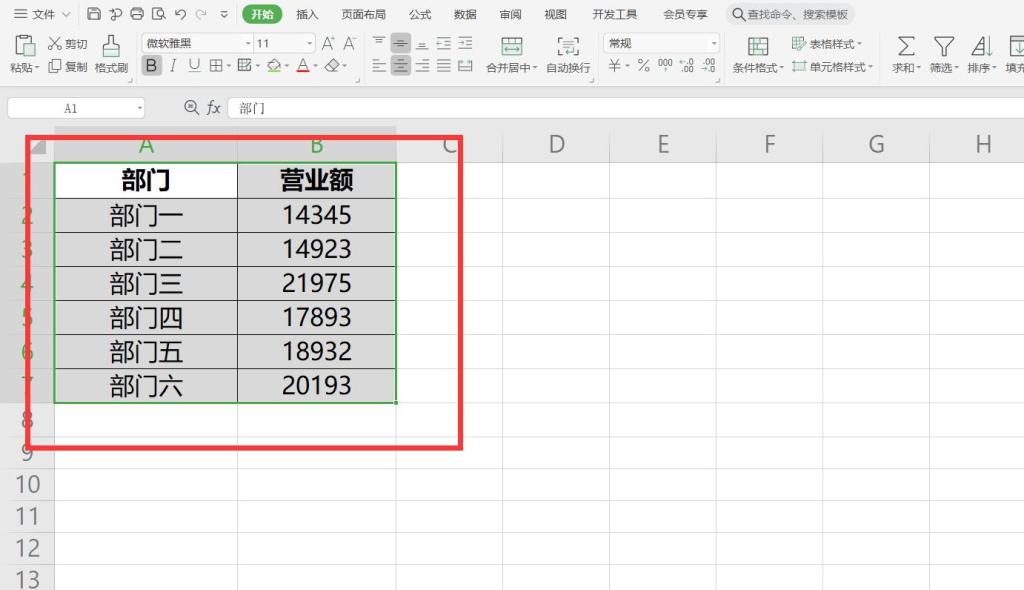Toggle bold formatting

click(151, 64)
